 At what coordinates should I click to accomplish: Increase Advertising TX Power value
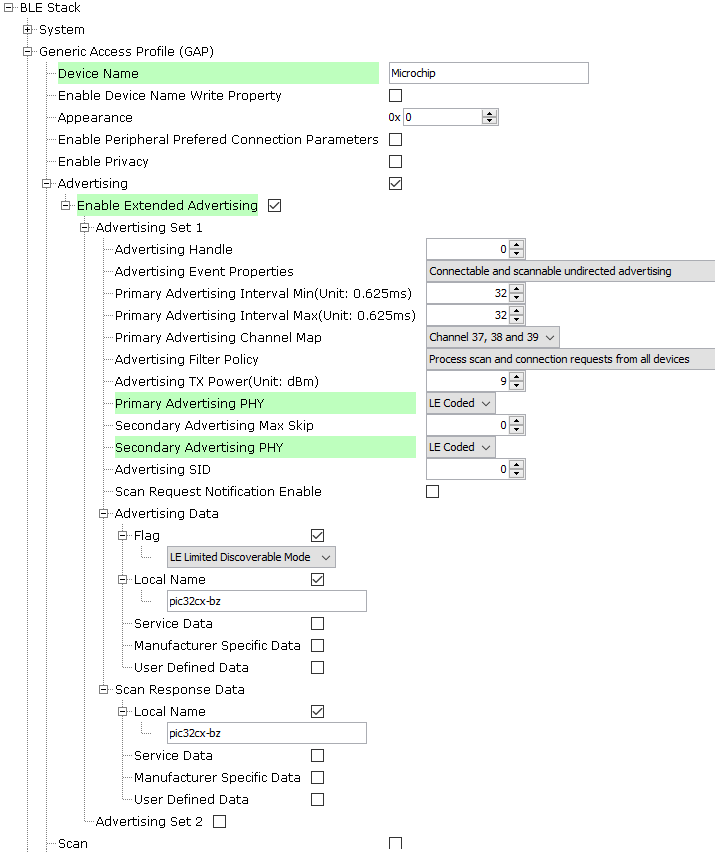pos(516,377)
